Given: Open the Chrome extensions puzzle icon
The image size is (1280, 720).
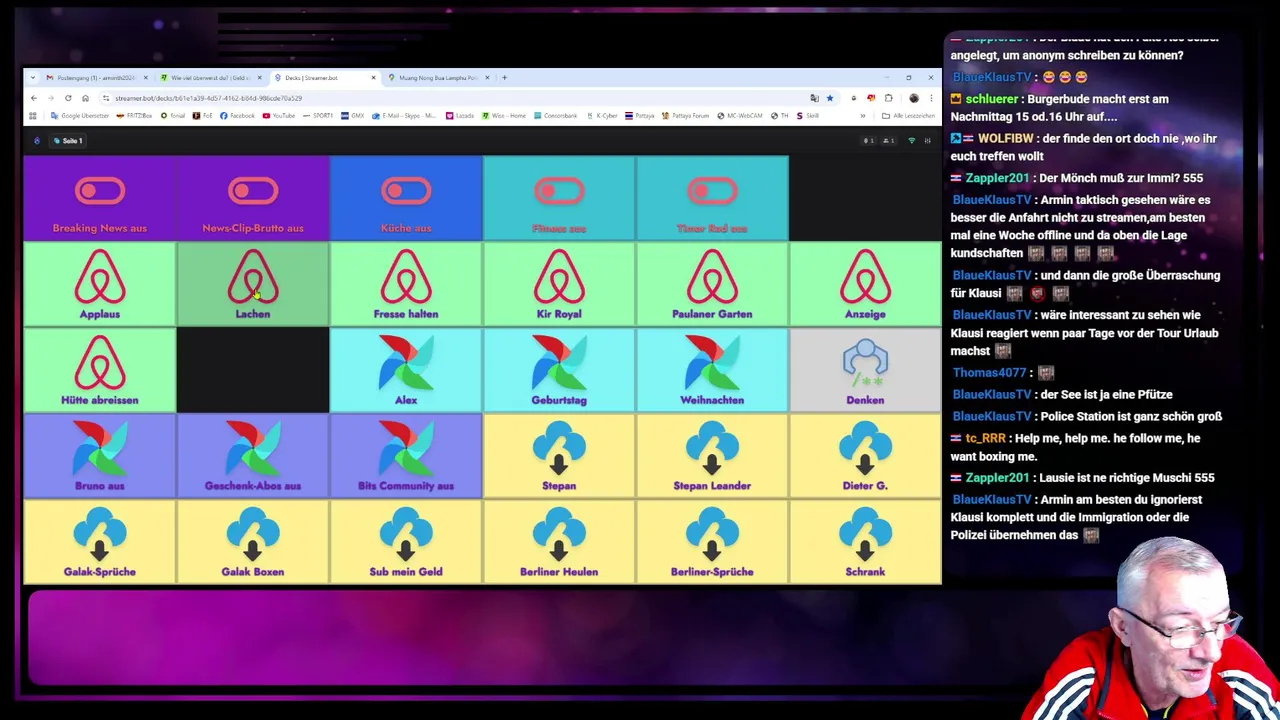Looking at the screenshot, I should pyautogui.click(x=889, y=98).
